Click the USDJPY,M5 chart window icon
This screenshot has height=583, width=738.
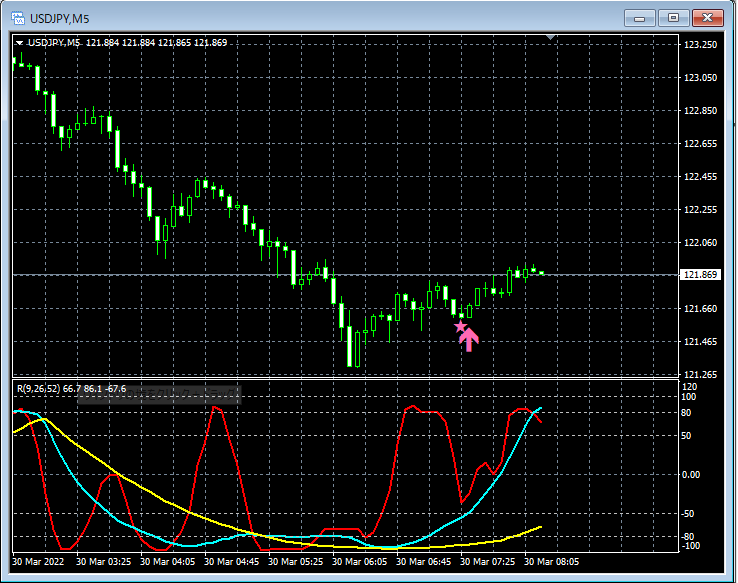click(x=18, y=18)
